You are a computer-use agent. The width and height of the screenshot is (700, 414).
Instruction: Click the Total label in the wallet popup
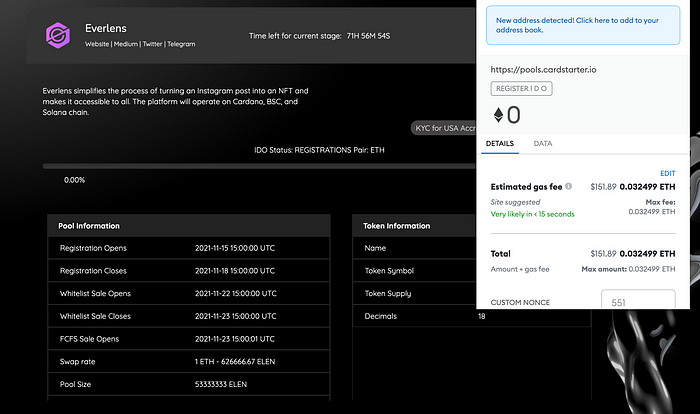[x=500, y=254]
